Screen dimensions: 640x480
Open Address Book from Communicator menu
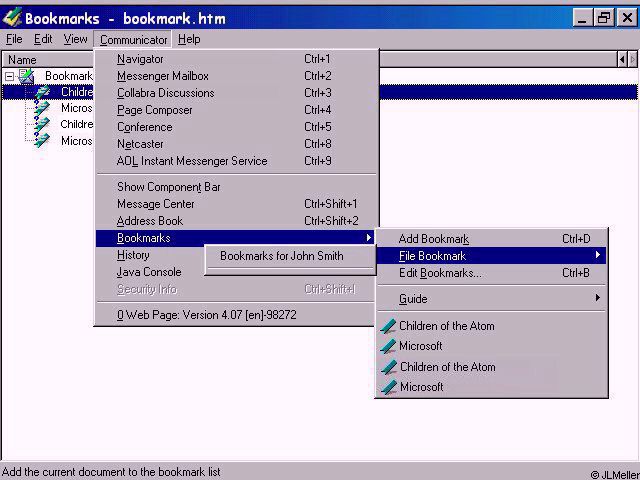(x=150, y=221)
